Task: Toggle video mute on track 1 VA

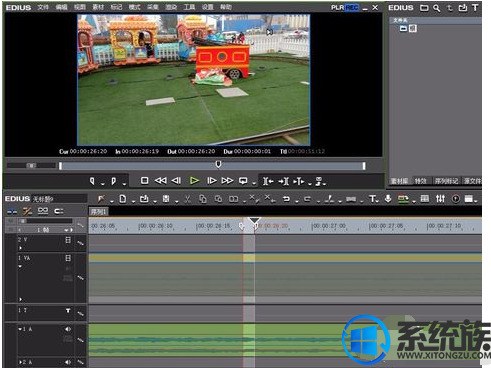Action: pyautogui.click(x=68, y=258)
